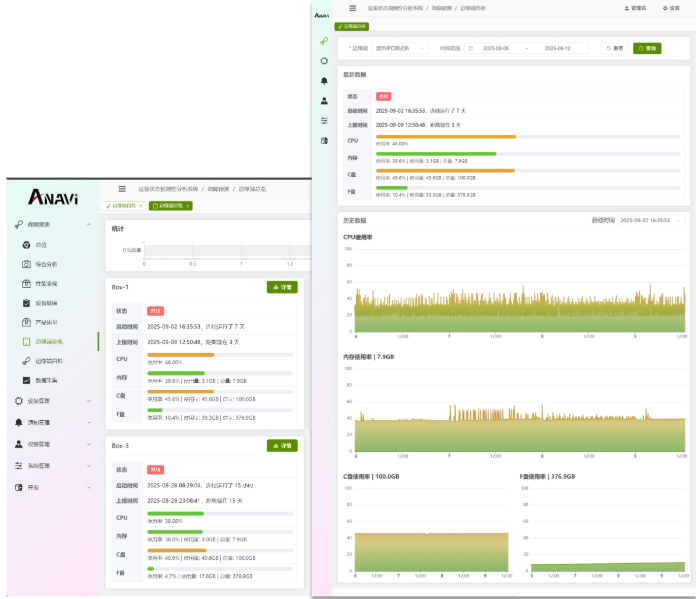
Task: Open 边缘端 device selection dropdown
Action: click(x=400, y=48)
